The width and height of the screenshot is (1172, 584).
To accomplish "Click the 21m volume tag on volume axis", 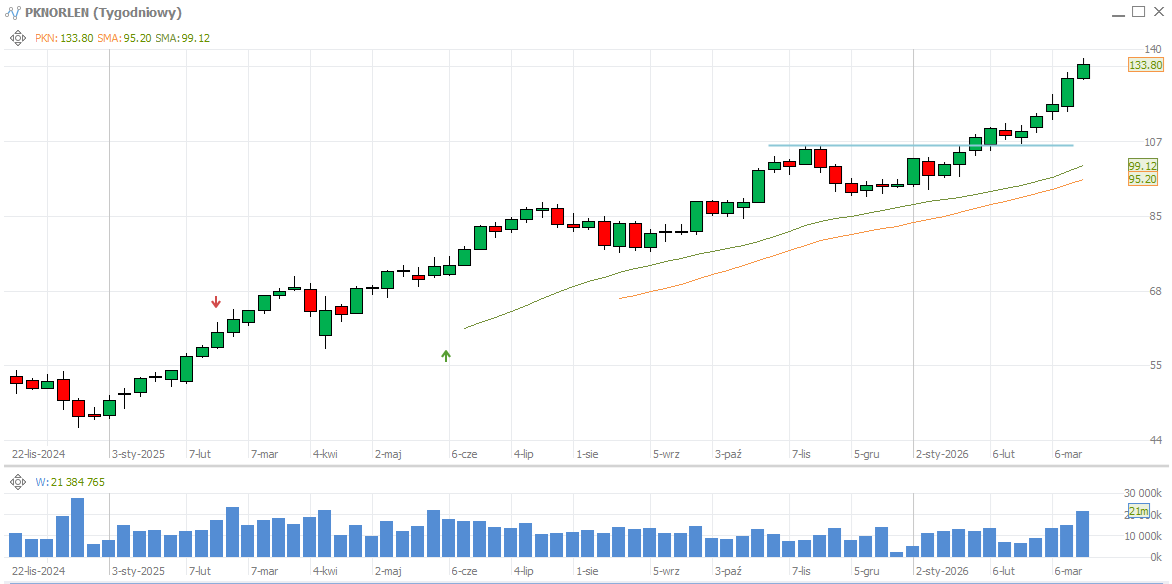I will pyautogui.click(x=1138, y=511).
